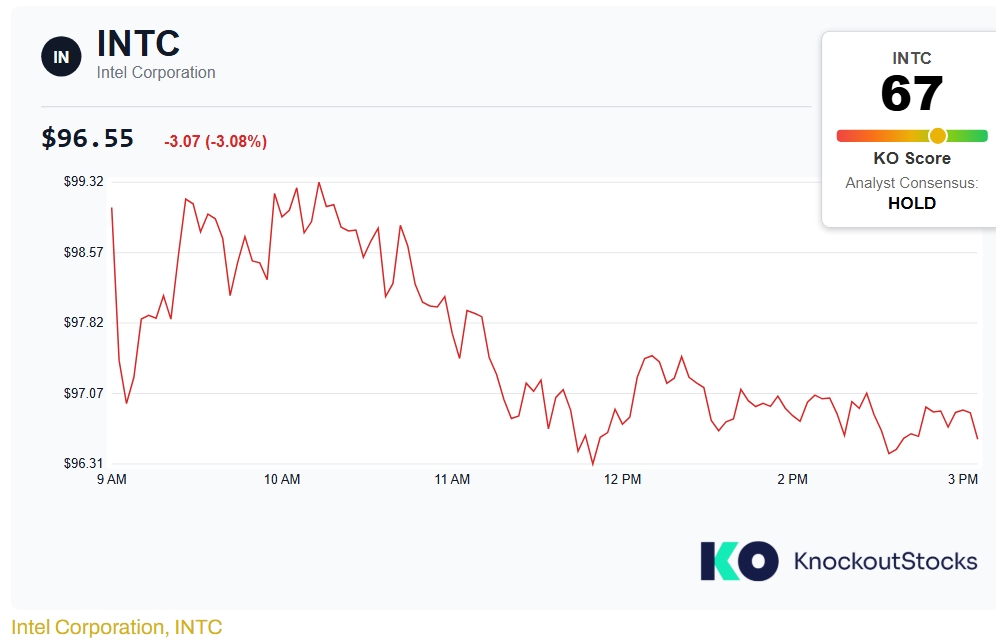Click the $98.57 y-axis label
The height and width of the screenshot is (643, 996).
[83, 252]
